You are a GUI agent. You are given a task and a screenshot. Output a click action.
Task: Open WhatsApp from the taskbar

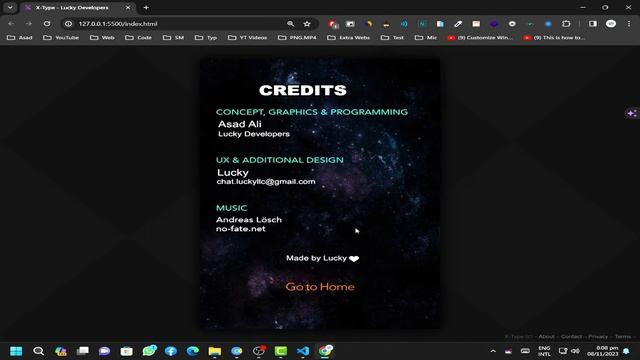coord(149,351)
